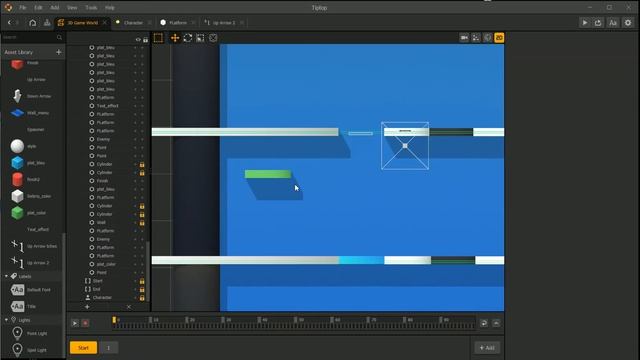Unlock the Wall object lock
The image size is (640, 360).
(142, 223)
